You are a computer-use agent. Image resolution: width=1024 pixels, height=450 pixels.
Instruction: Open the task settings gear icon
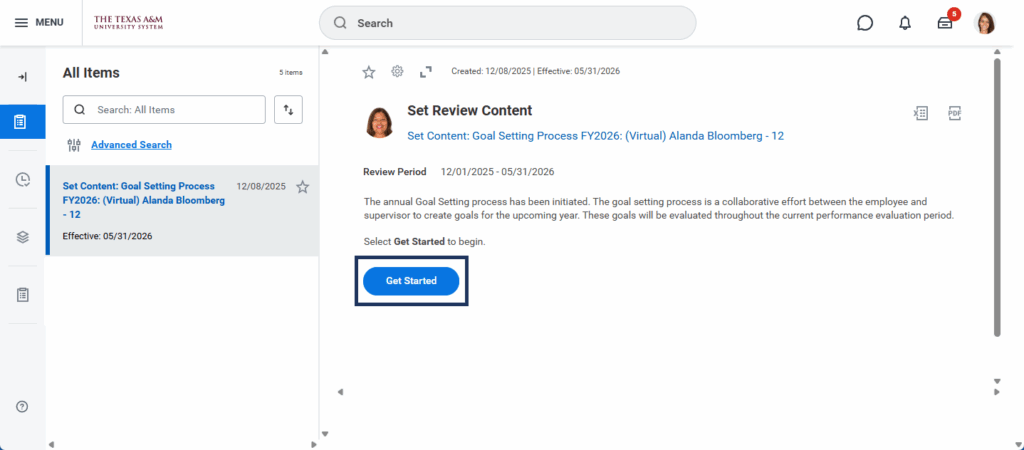(x=397, y=71)
